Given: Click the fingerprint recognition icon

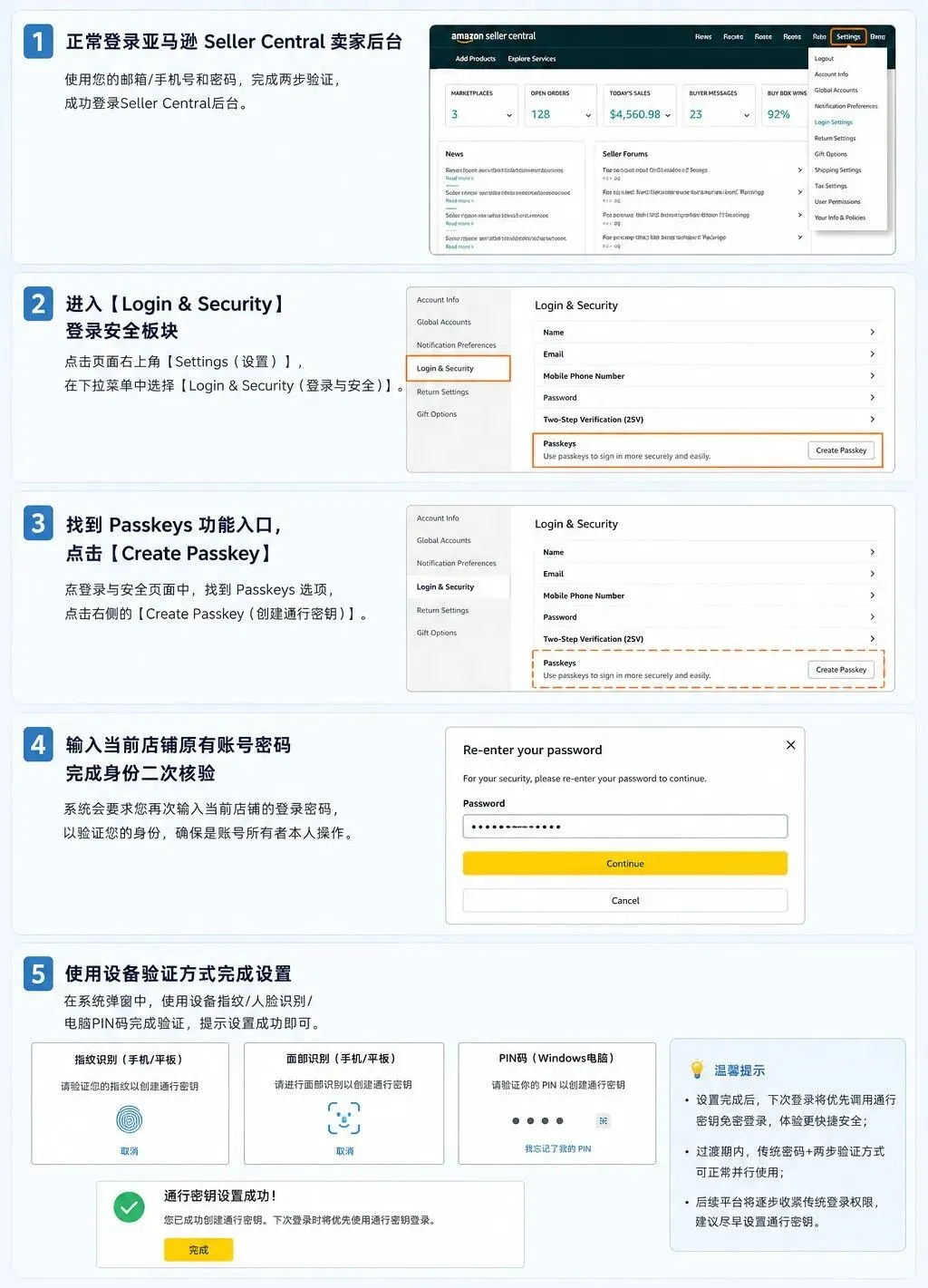Looking at the screenshot, I should point(130,1120).
